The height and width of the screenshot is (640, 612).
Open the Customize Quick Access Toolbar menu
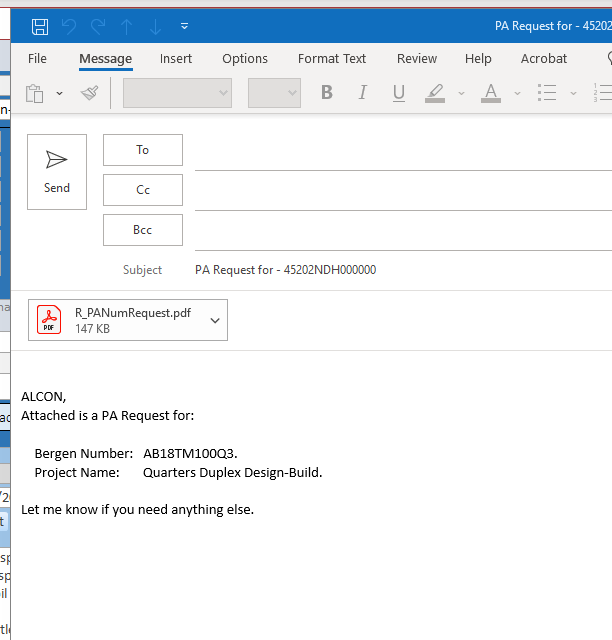[x=185, y=26]
